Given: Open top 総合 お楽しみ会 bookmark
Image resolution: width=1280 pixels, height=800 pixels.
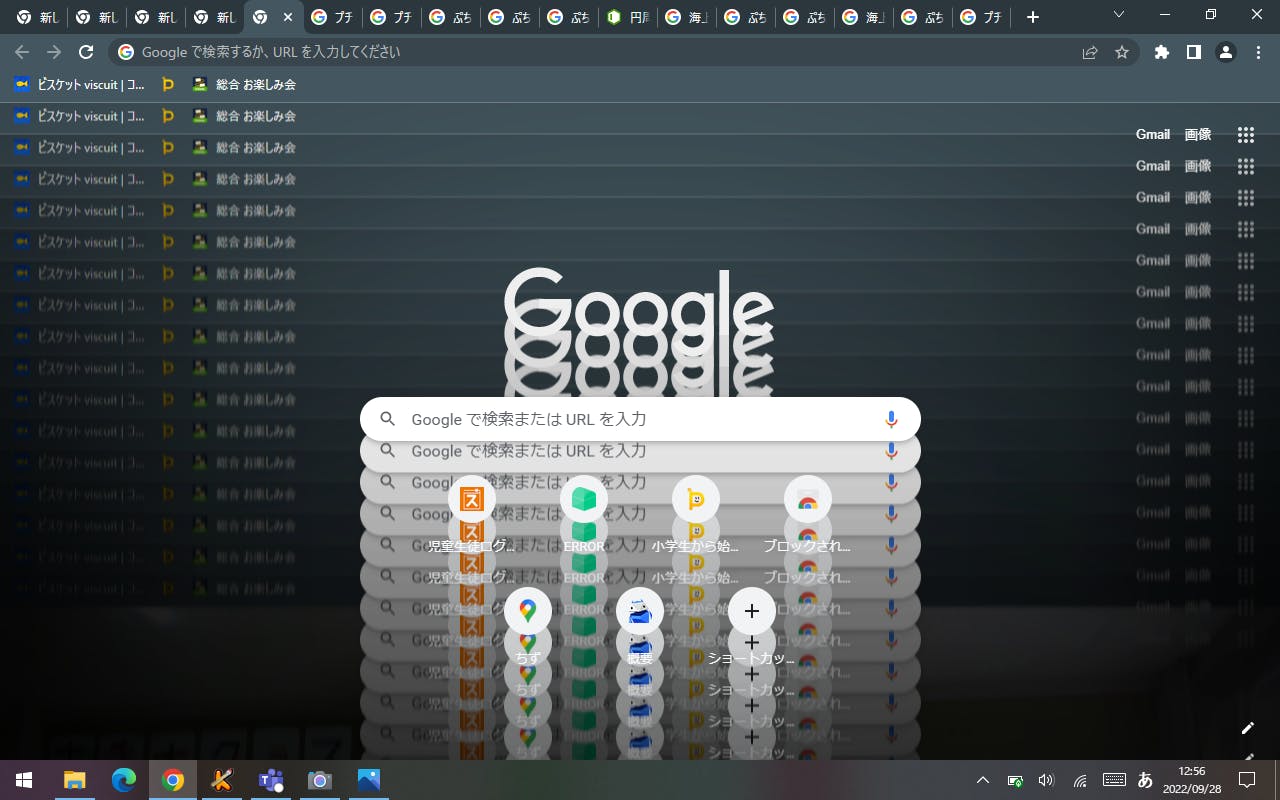Looking at the screenshot, I should [x=245, y=85].
